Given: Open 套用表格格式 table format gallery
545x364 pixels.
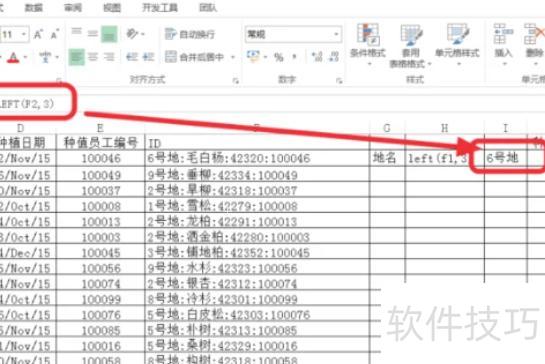Looking at the screenshot, I should tap(411, 45).
